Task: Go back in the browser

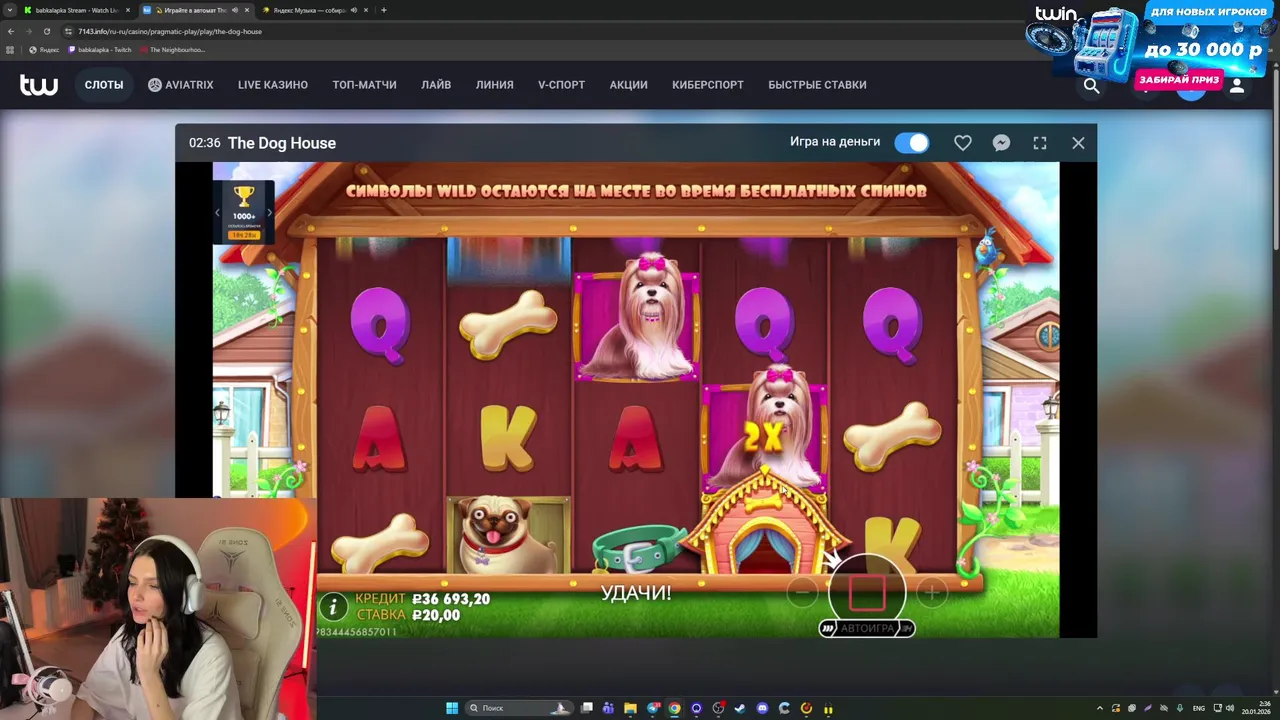Action: coord(10,31)
